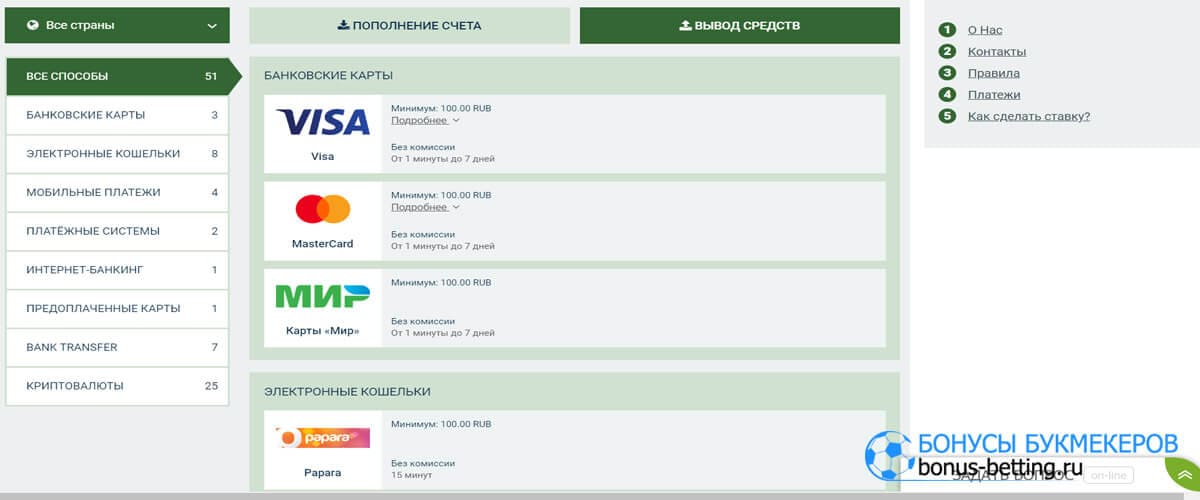
Task: Select the Мобильные платежи category
Action: tap(117, 192)
